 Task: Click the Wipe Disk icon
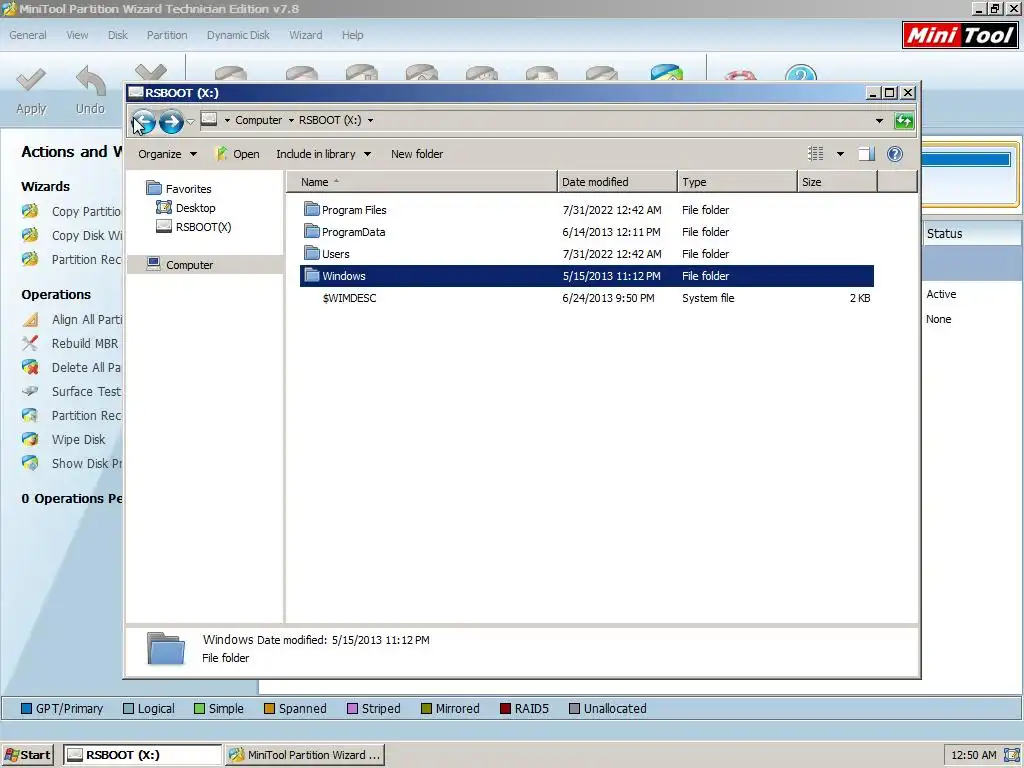[x=30, y=439]
